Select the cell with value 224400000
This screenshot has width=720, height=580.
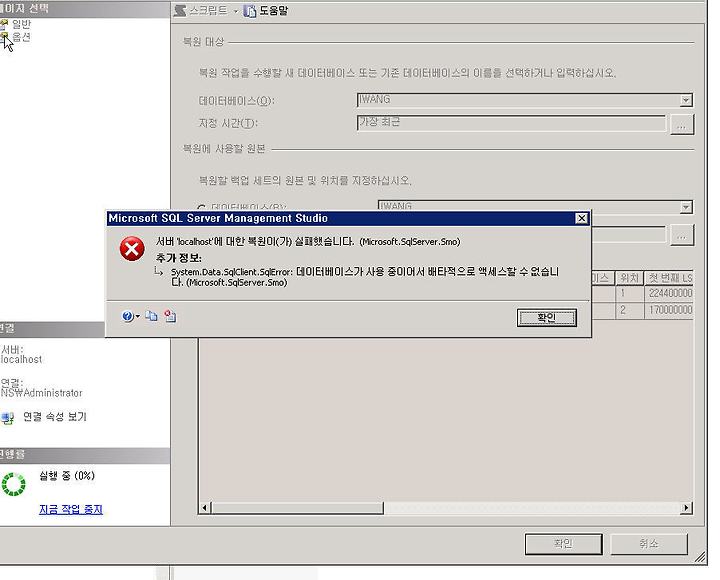(x=669, y=293)
